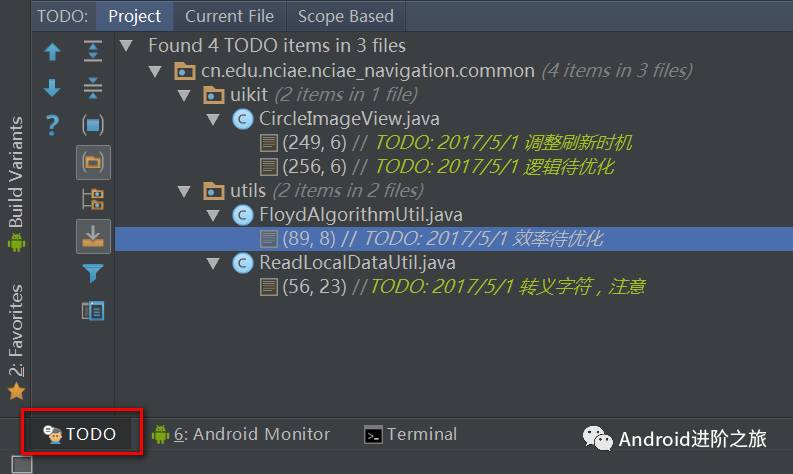Toggle Flatten Packages tree button
Image resolution: width=793 pixels, height=474 pixels.
[93, 199]
